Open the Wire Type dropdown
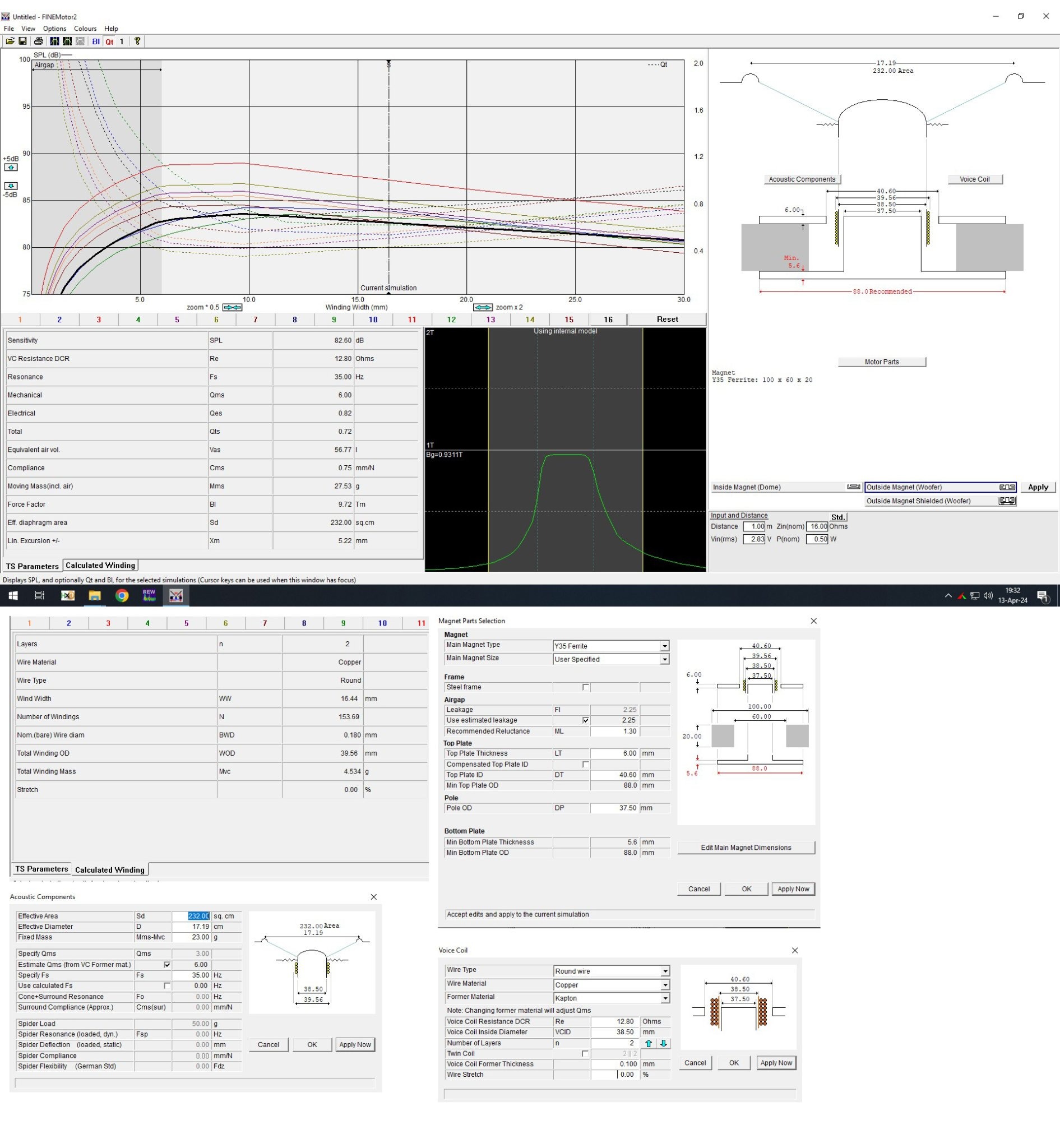Screen dimensions: 1060x1148 [x=665, y=971]
